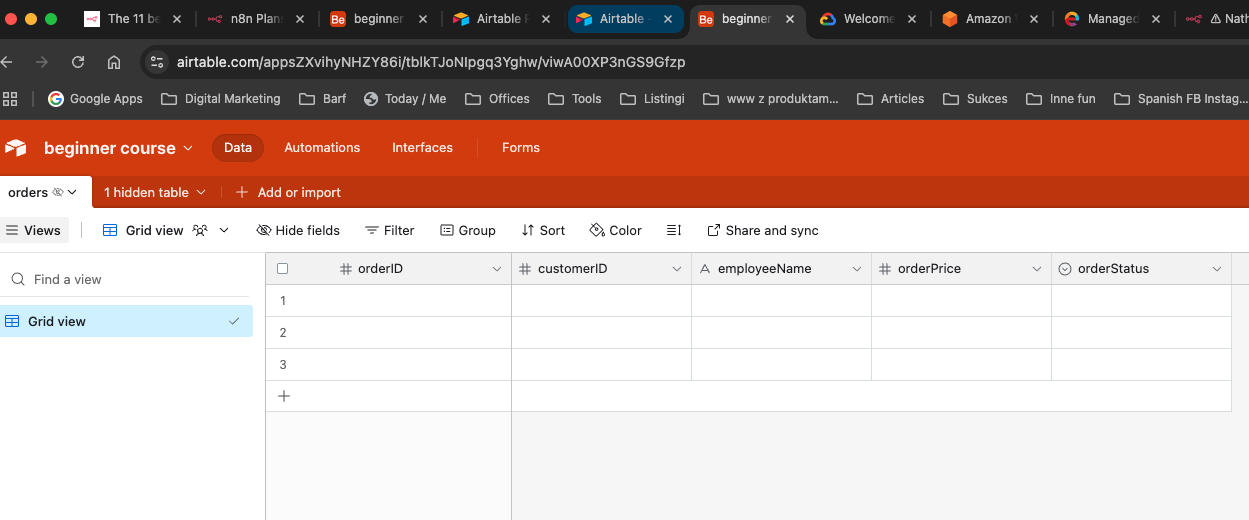Click the Share and sync icon

pyautogui.click(x=714, y=230)
